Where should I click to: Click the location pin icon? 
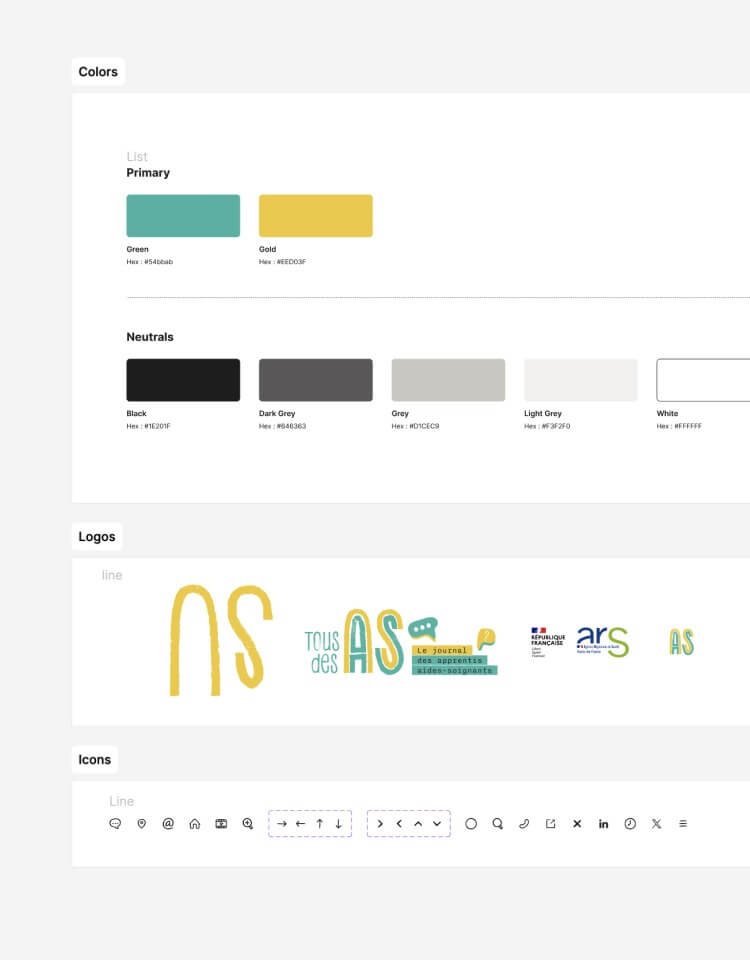[141, 823]
